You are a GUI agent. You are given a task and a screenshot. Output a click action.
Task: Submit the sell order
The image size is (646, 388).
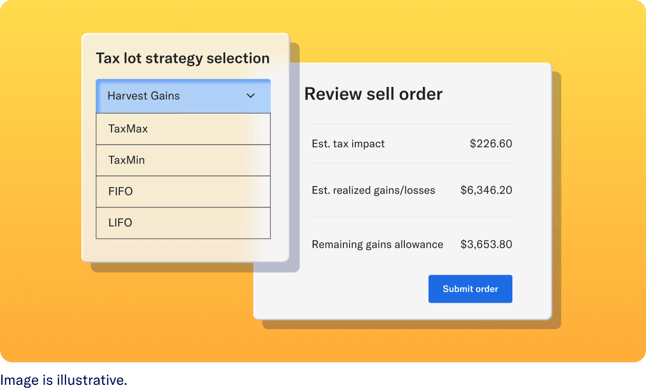click(x=470, y=289)
